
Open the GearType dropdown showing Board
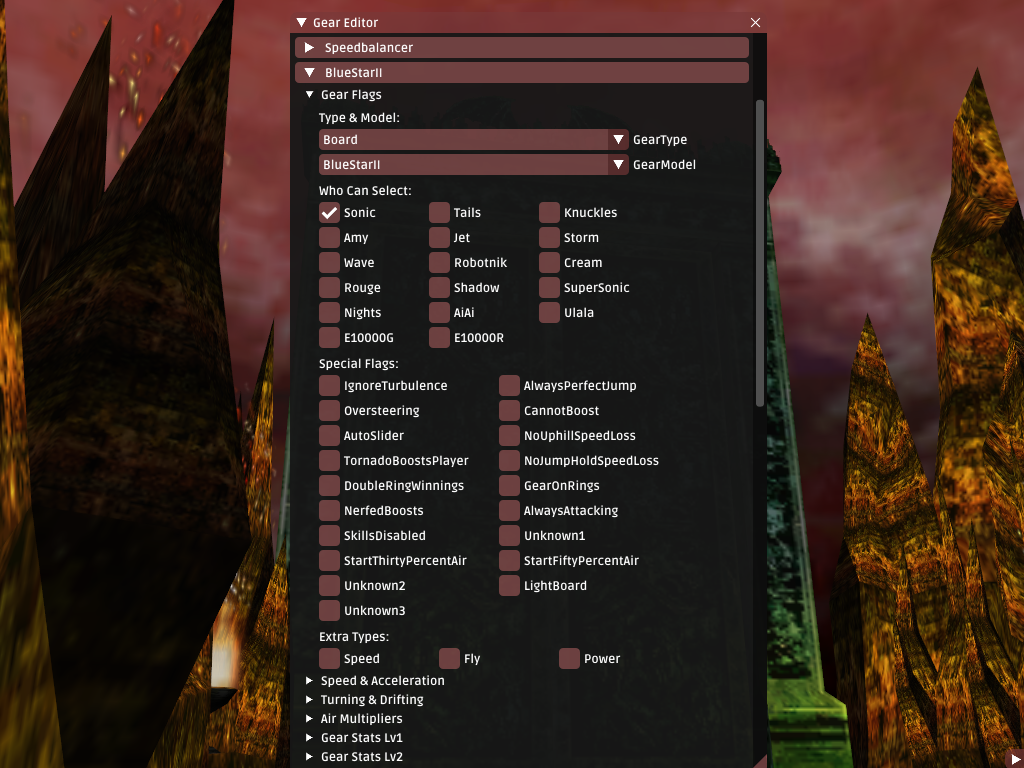coord(473,140)
